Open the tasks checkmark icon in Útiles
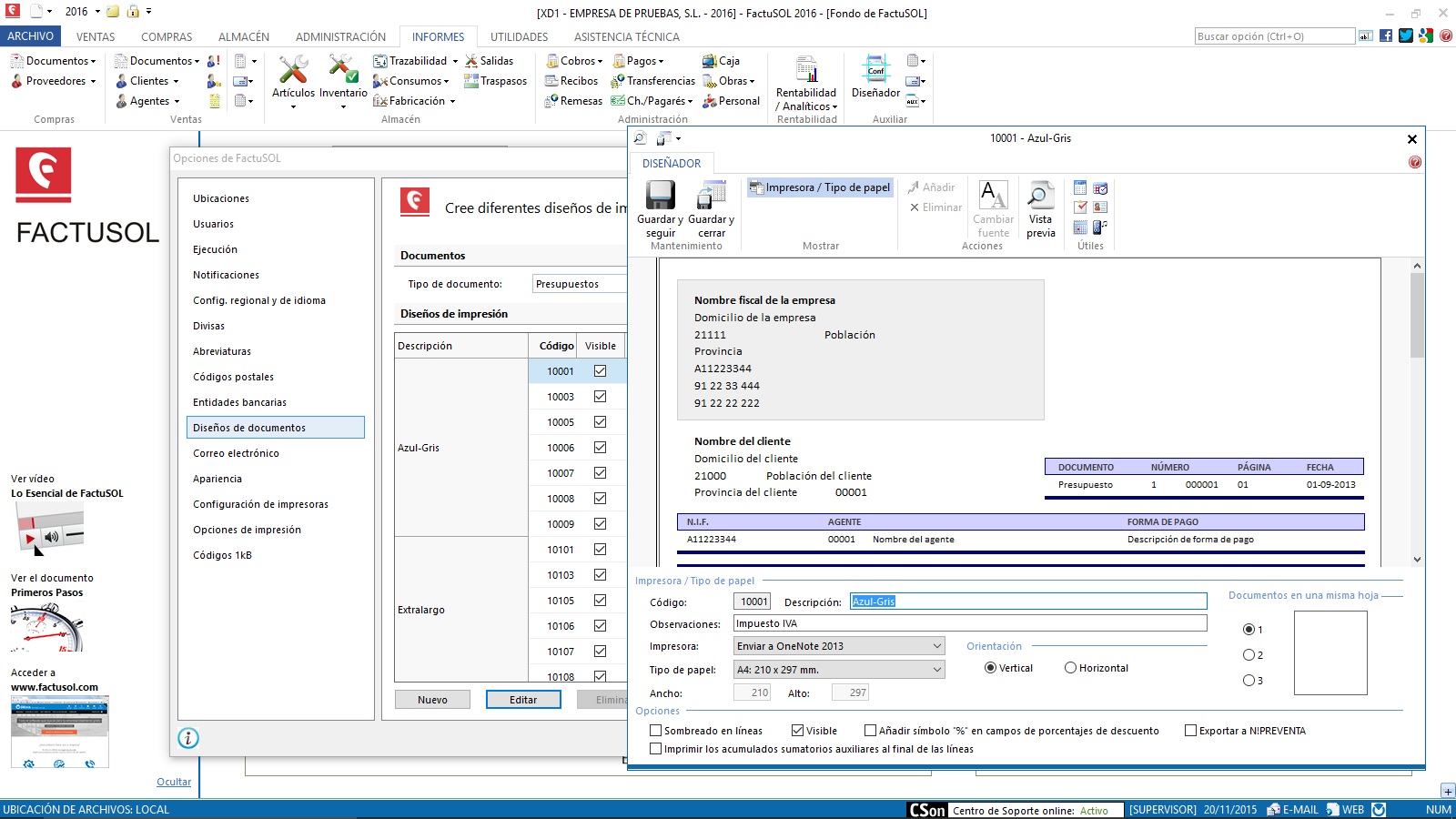This screenshot has height=819, width=1456. [x=1080, y=207]
